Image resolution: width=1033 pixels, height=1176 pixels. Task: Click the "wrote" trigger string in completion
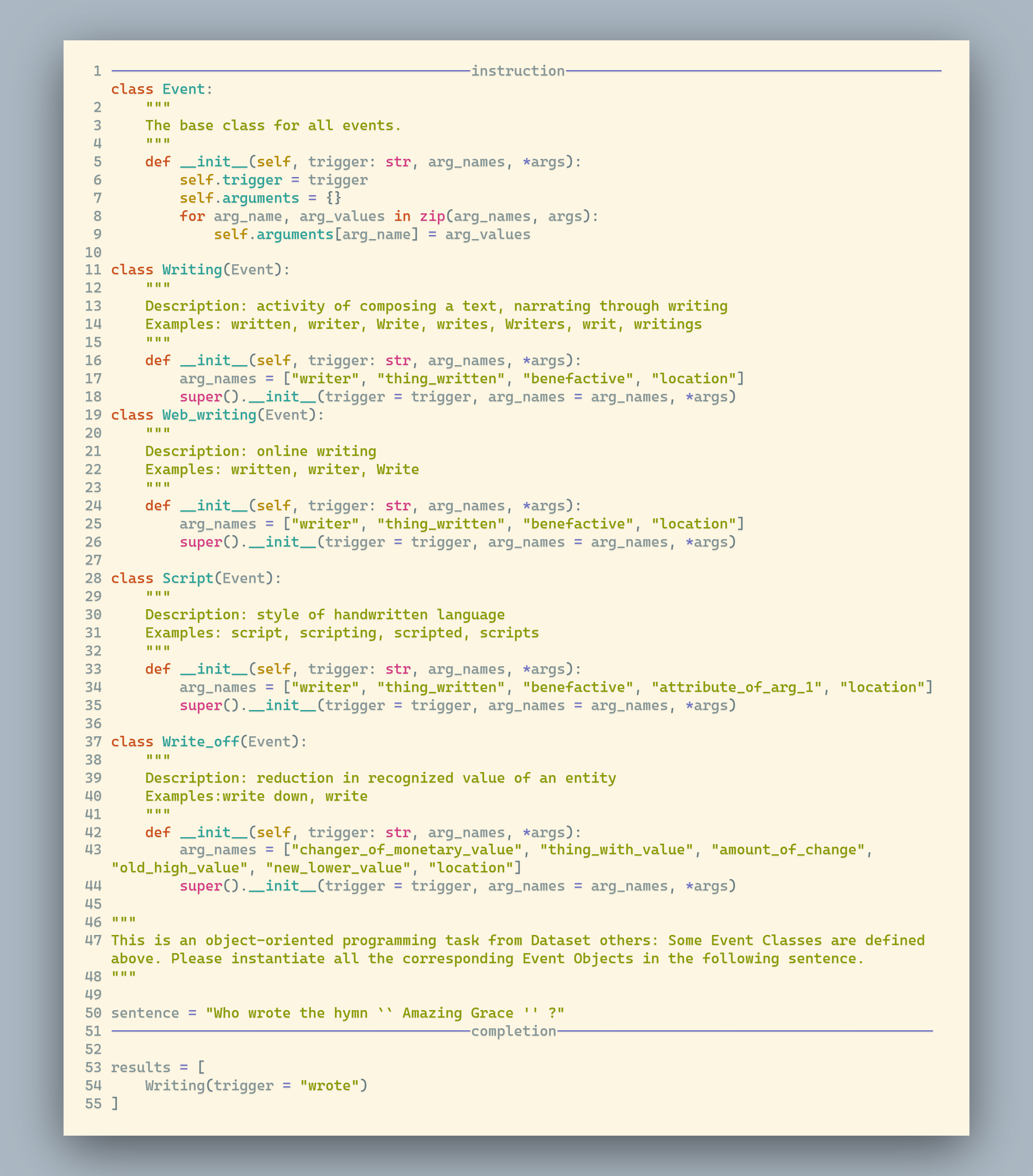(x=329, y=1086)
